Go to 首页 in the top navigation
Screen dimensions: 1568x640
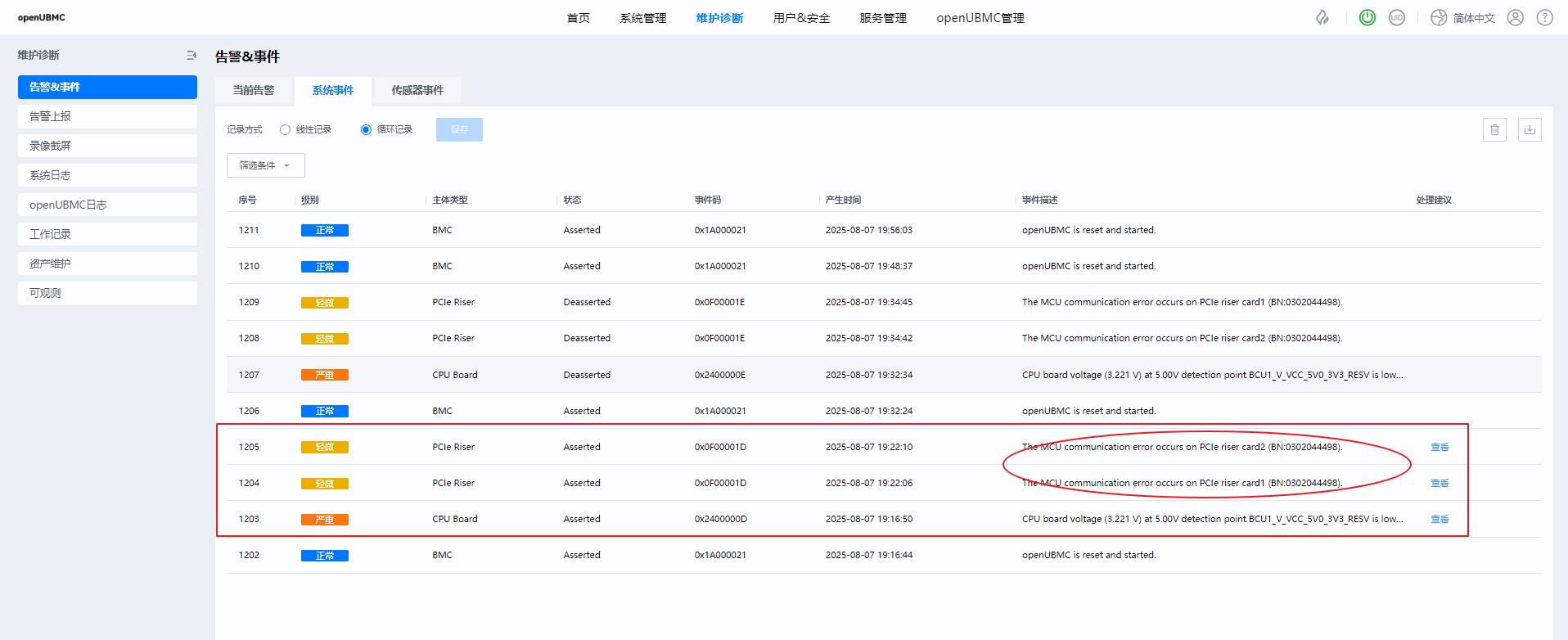click(x=579, y=18)
